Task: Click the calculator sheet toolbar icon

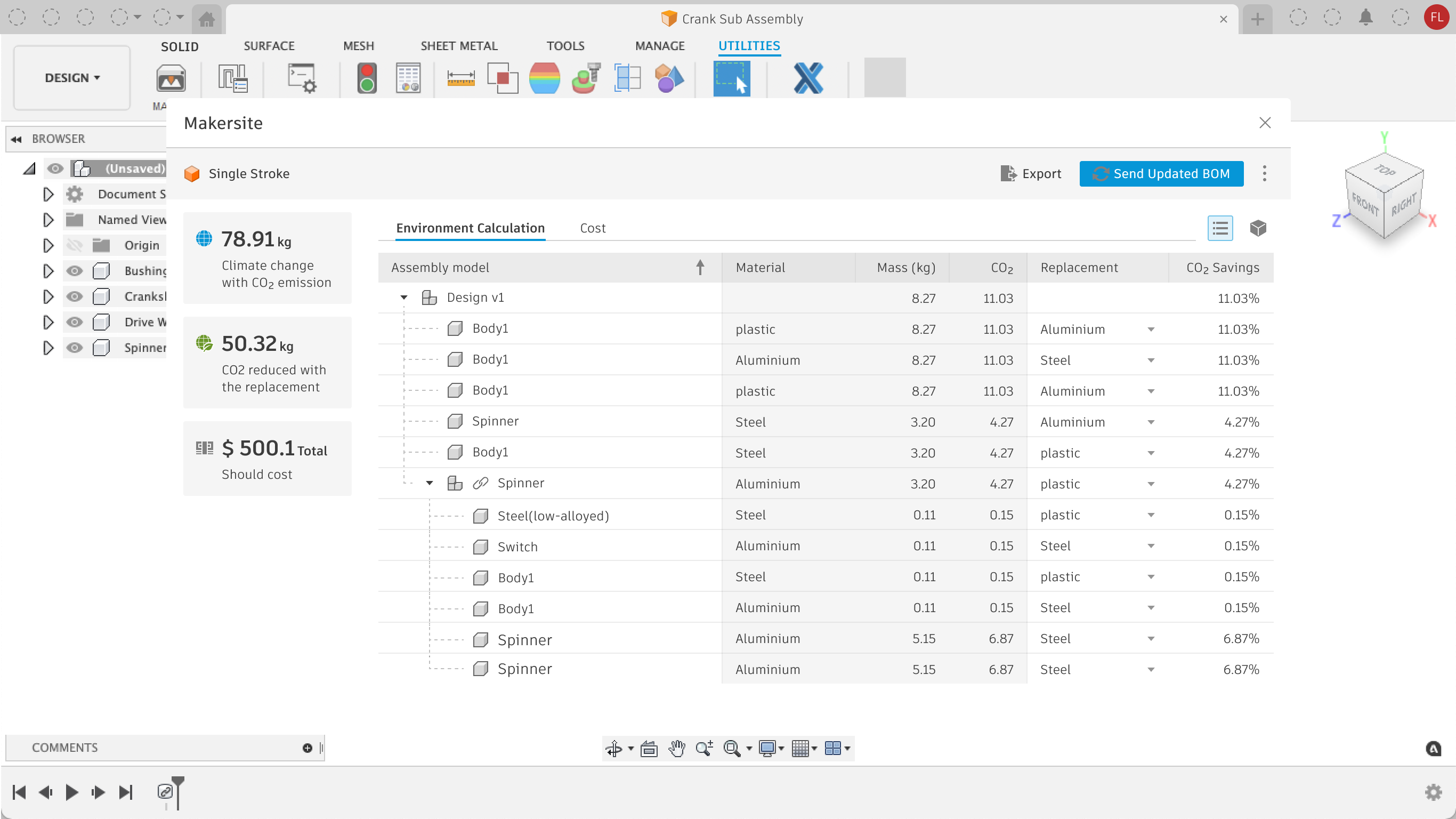Action: click(408, 78)
